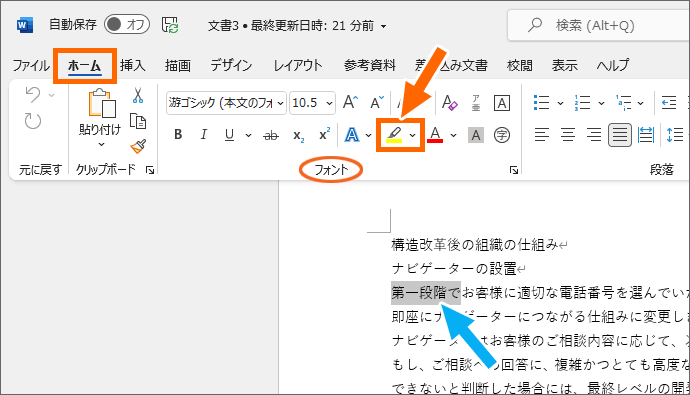690x395 pixels.
Task: Toggle the AutoSave switch (自動保存)
Action: [x=127, y=24]
